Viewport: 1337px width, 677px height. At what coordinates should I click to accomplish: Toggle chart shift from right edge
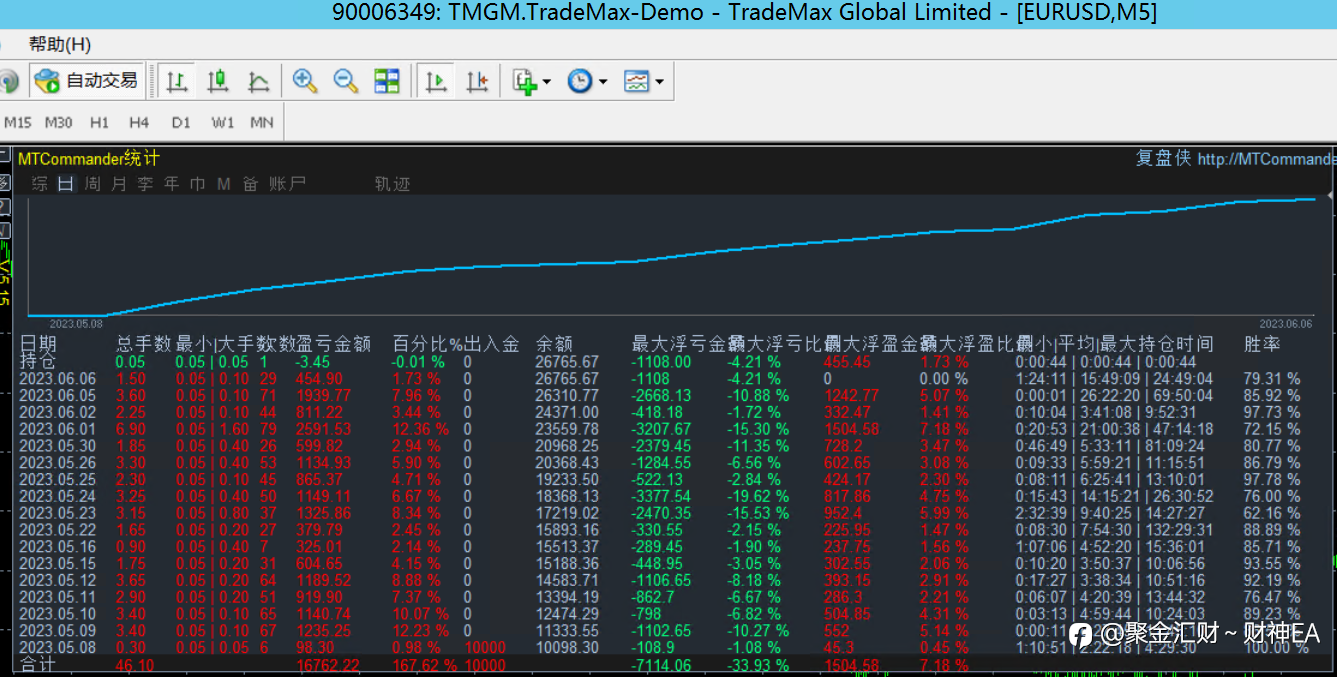[x=477, y=81]
